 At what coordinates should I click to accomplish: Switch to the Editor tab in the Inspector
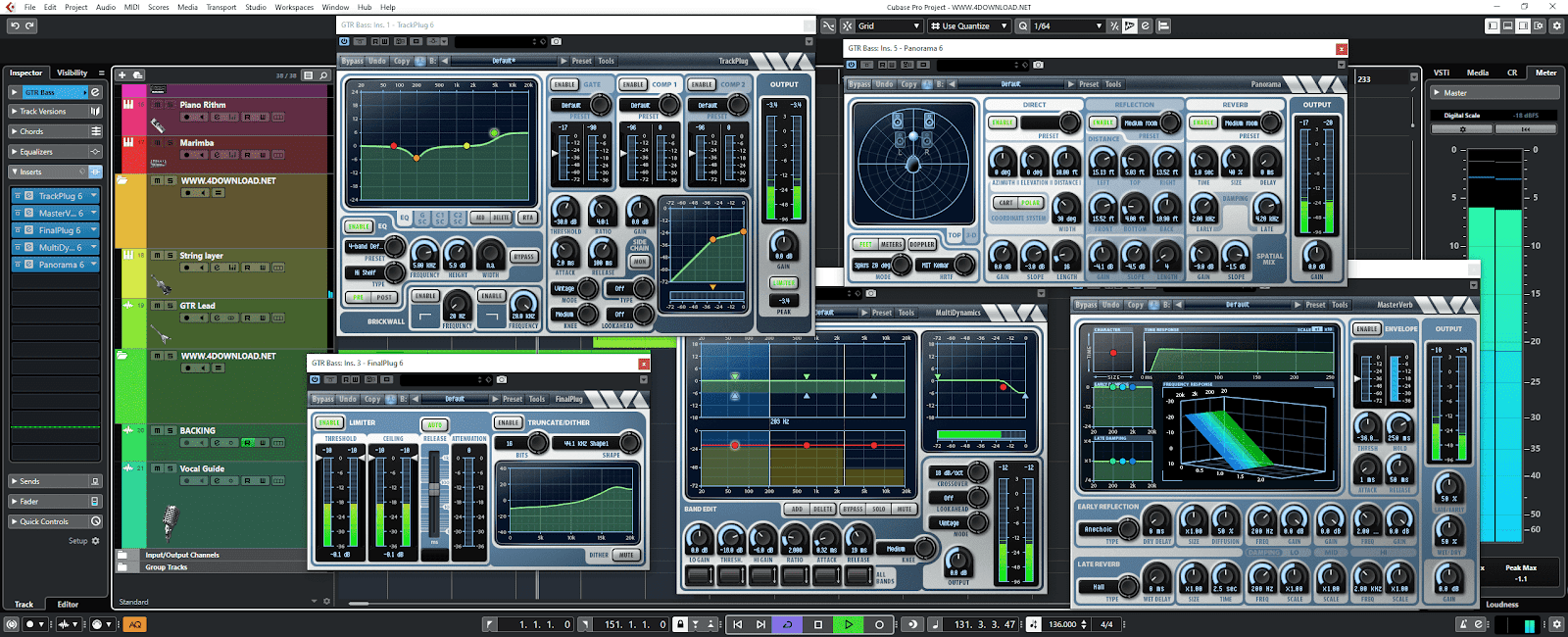[x=68, y=604]
